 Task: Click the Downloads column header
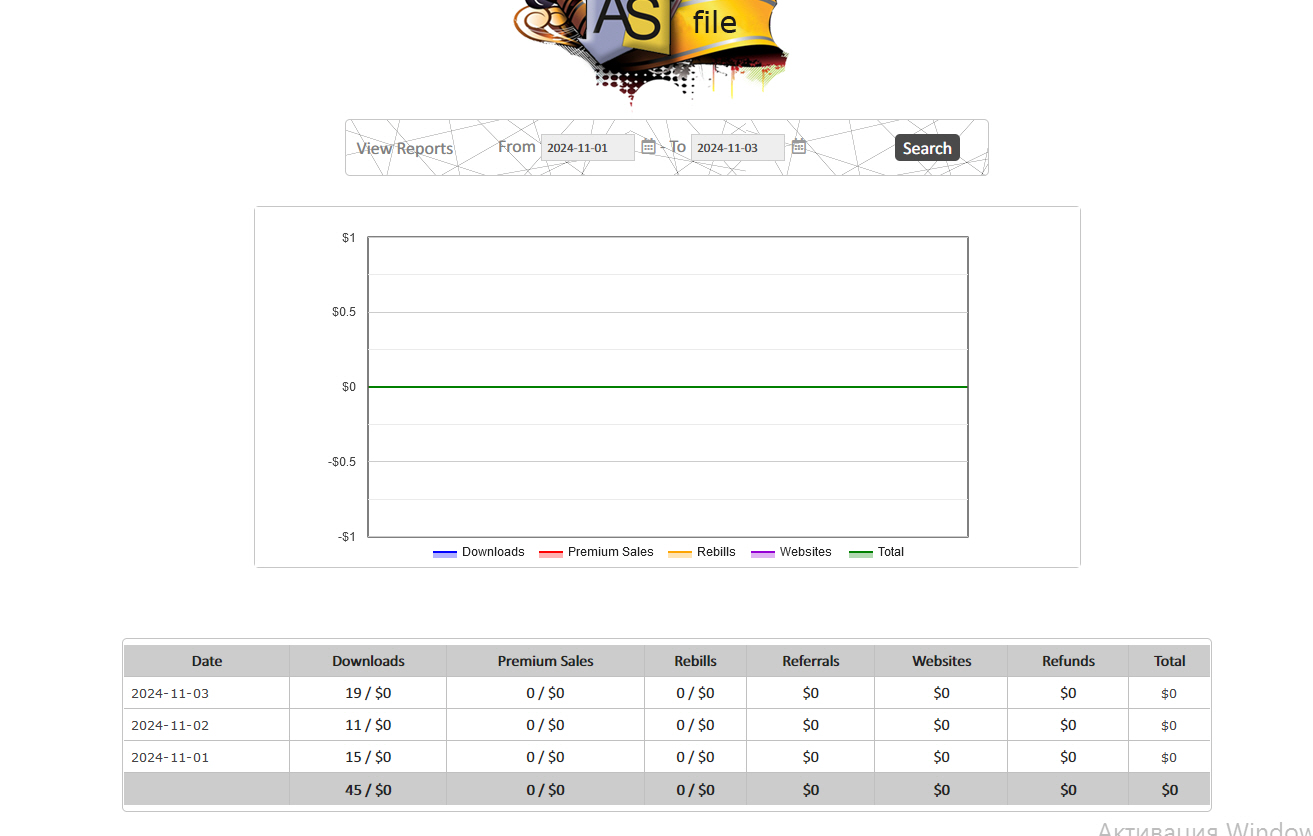(x=368, y=661)
